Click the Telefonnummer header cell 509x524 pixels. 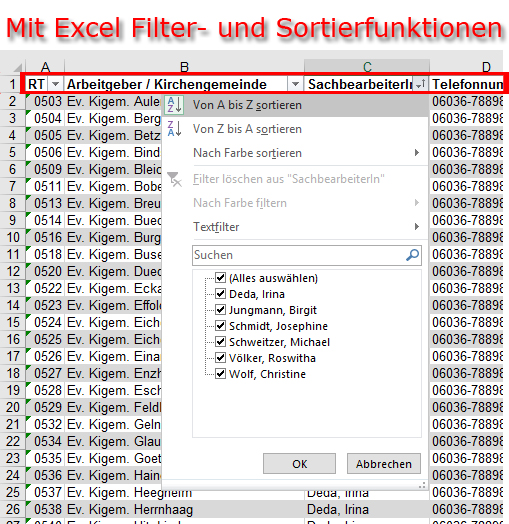467,84
